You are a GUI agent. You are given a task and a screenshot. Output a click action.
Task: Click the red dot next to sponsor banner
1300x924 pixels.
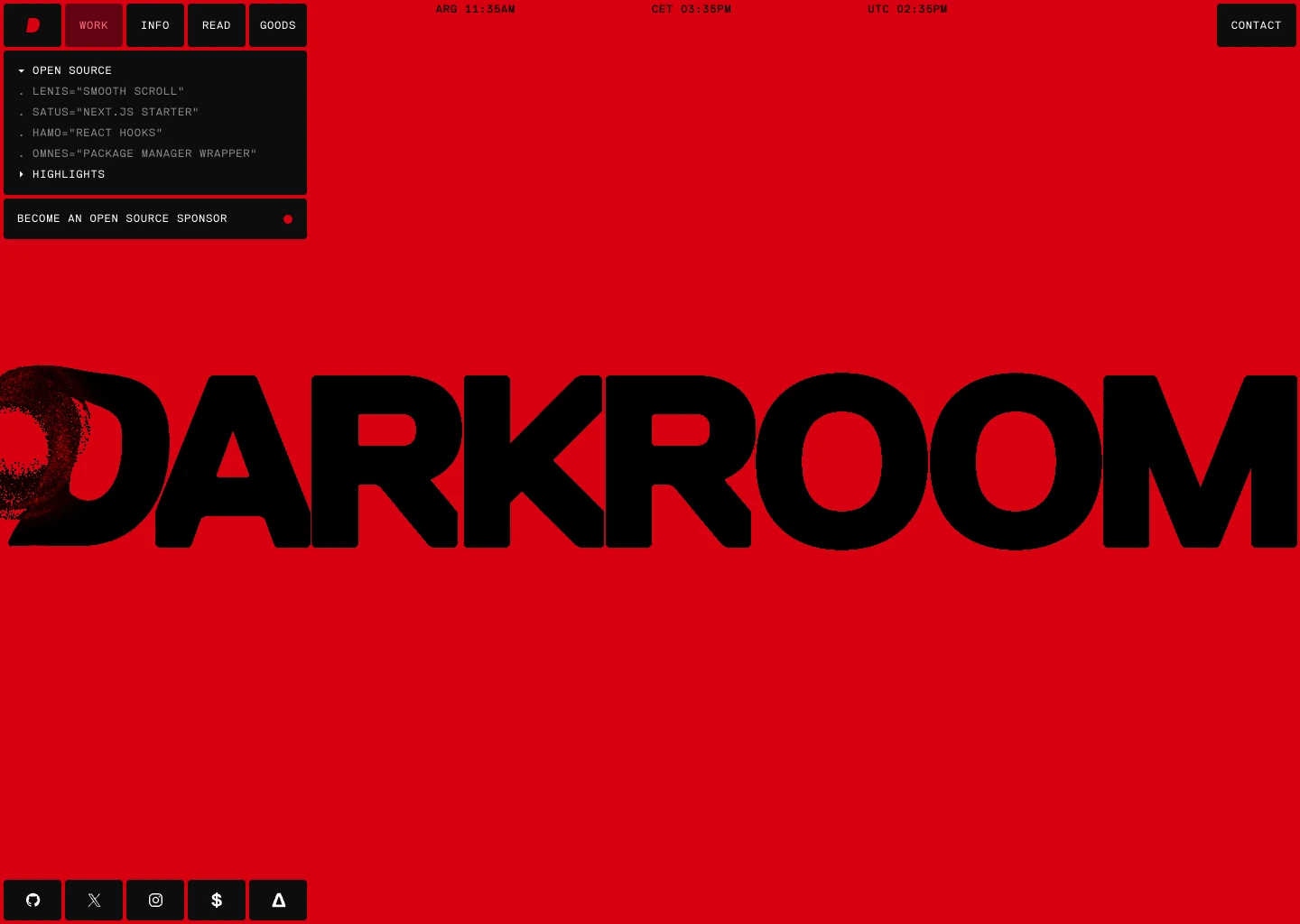288,218
